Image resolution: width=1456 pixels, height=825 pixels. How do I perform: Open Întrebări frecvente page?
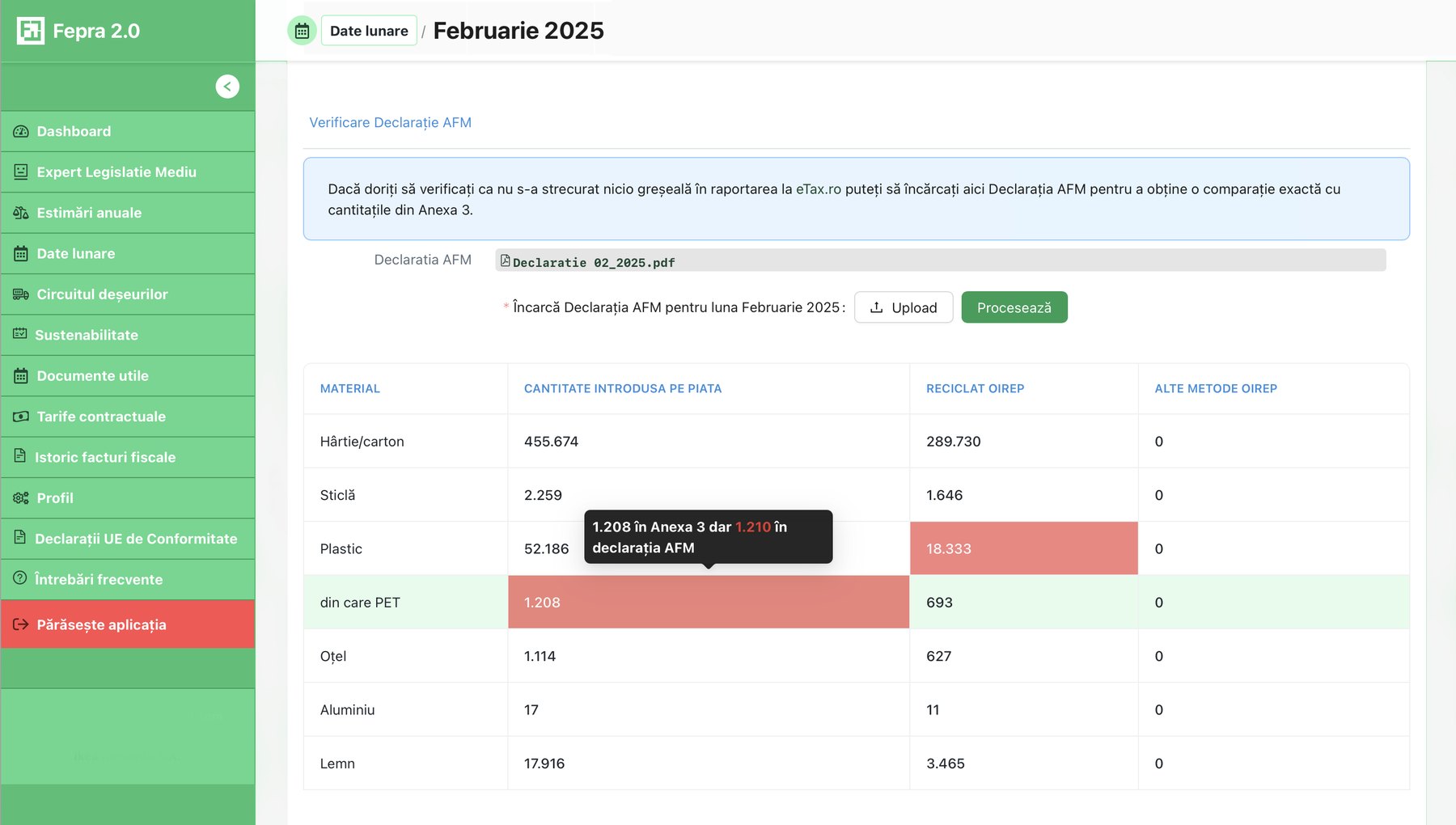coord(128,579)
